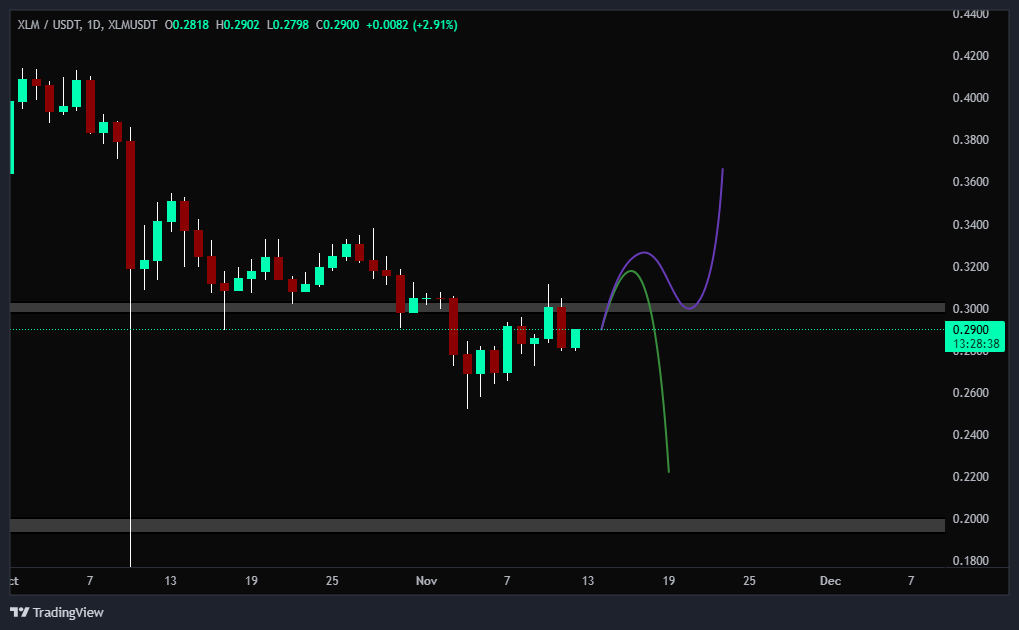Click the green 0.2900 current price tag
The width and height of the screenshot is (1019, 630).
coord(973,329)
